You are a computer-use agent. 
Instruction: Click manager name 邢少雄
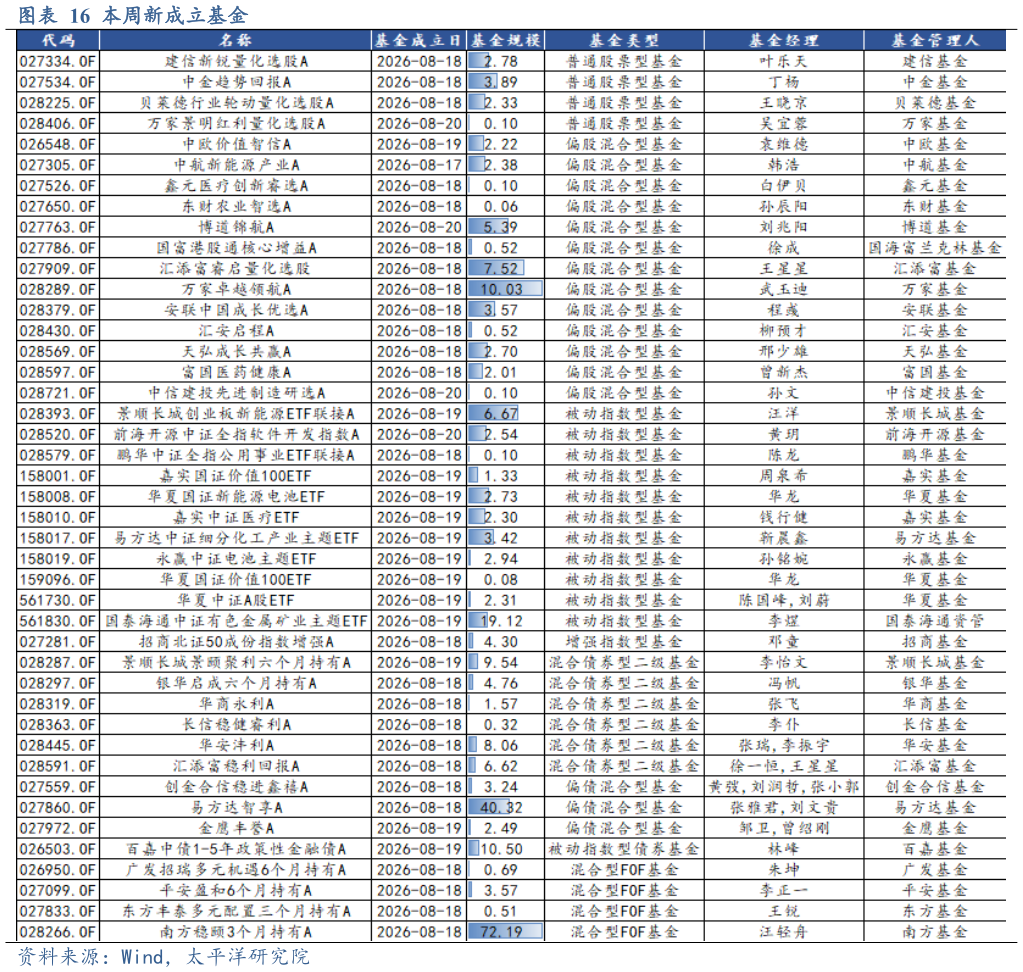(784, 352)
